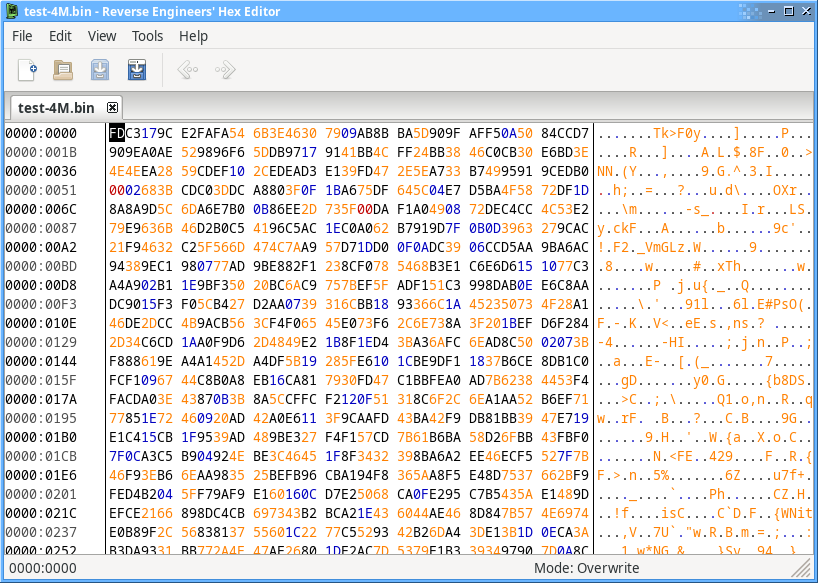Click hex group 4E4EEA28 at row 0000:0036
The width and height of the screenshot is (818, 583).
[x=141, y=172]
